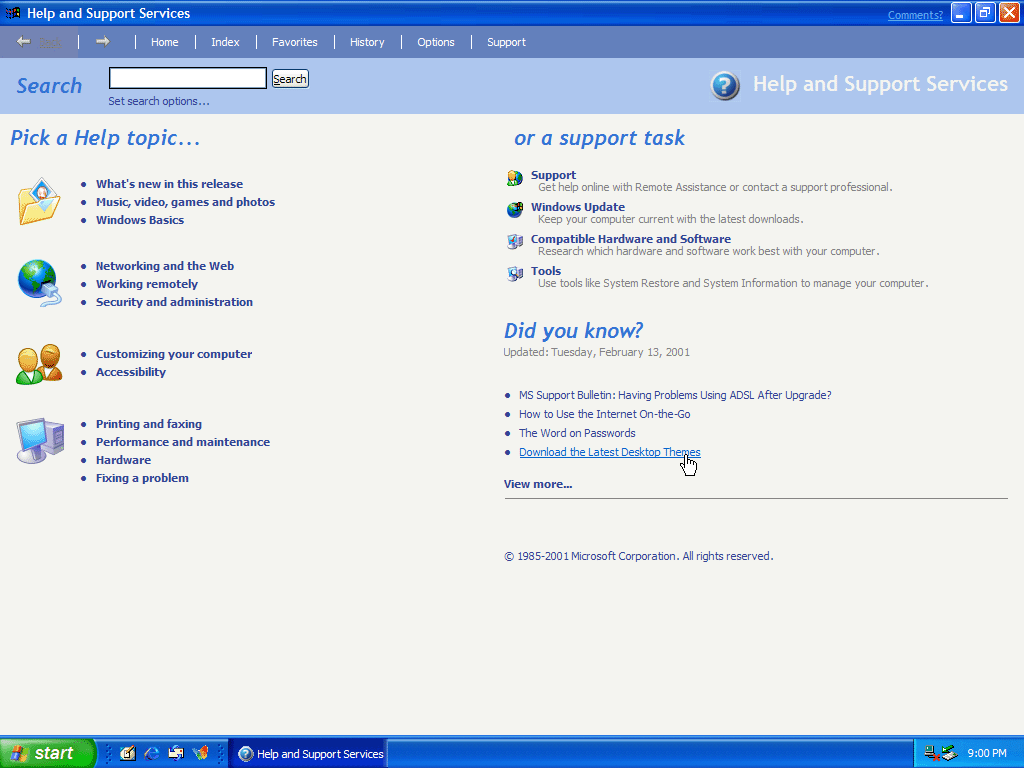This screenshot has width=1024, height=768.
Task: Open Download the Latest Desktop Themes link
Action: point(610,452)
